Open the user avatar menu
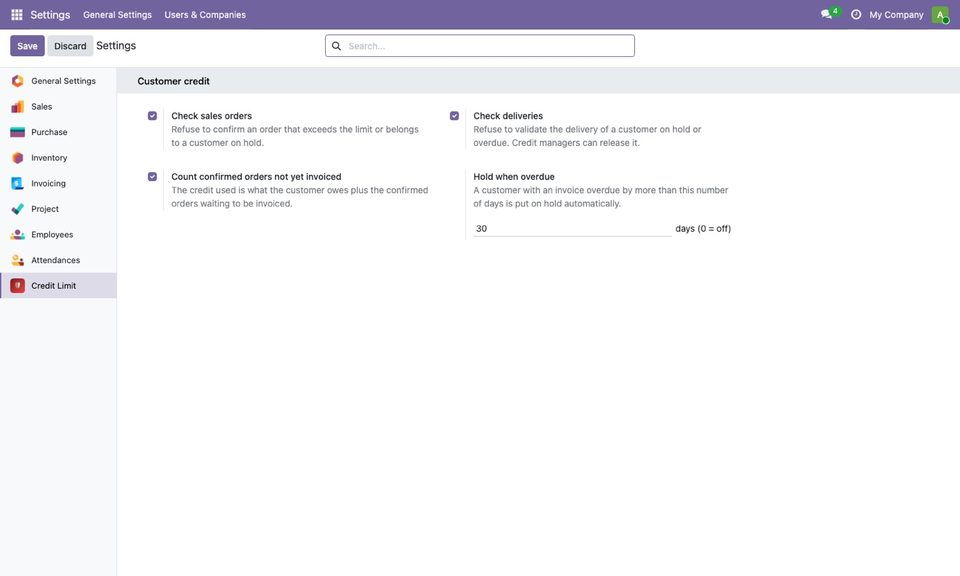 pos(940,15)
